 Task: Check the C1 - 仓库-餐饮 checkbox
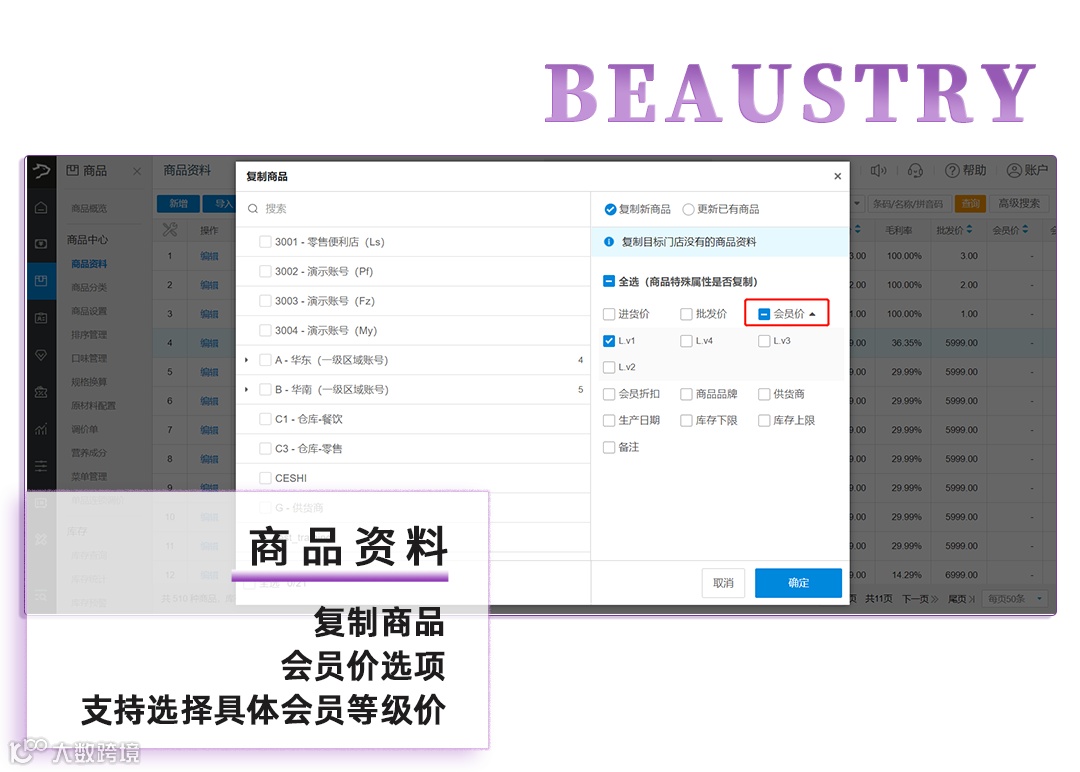tap(265, 419)
